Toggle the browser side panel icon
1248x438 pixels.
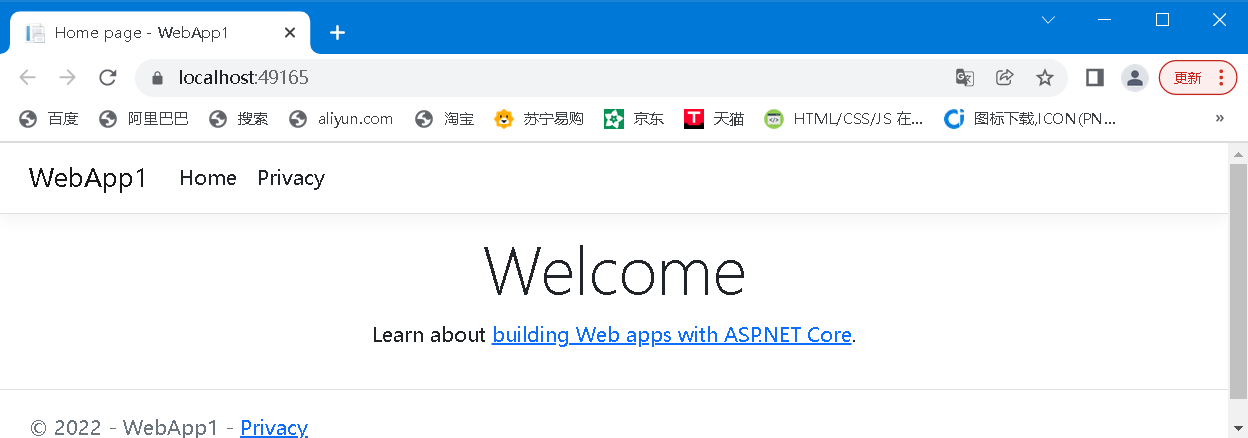tap(1094, 78)
